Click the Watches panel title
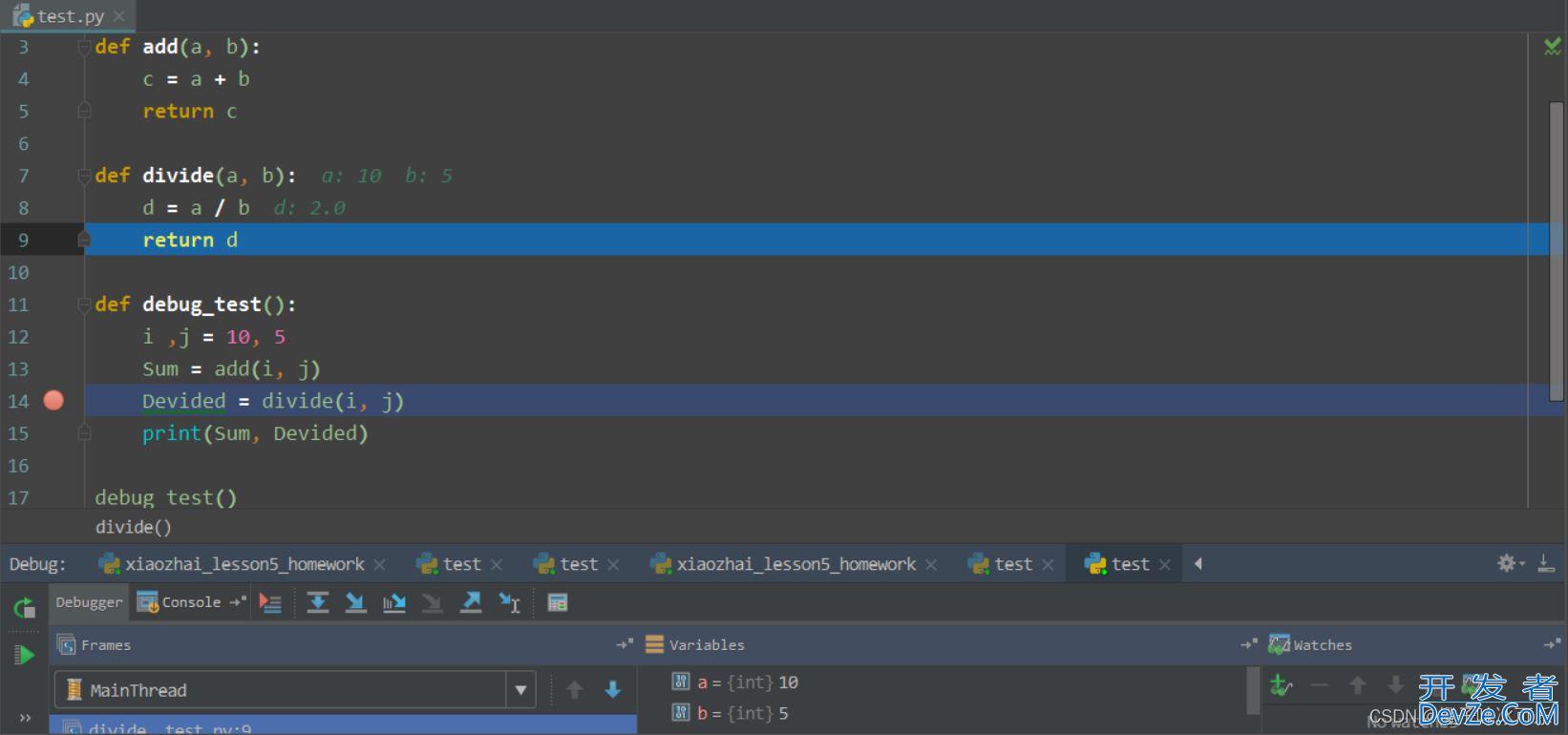Image resolution: width=1568 pixels, height=735 pixels. click(1323, 644)
